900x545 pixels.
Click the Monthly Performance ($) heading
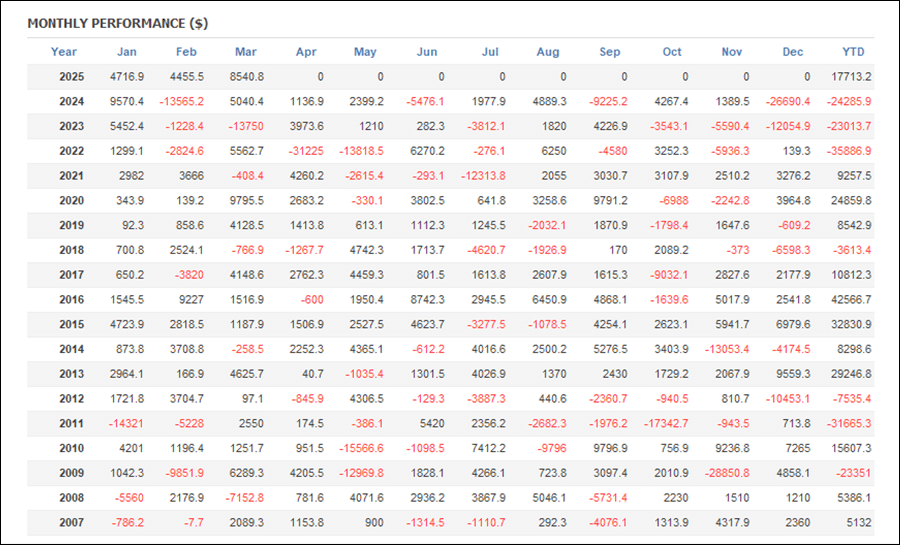click(x=118, y=24)
